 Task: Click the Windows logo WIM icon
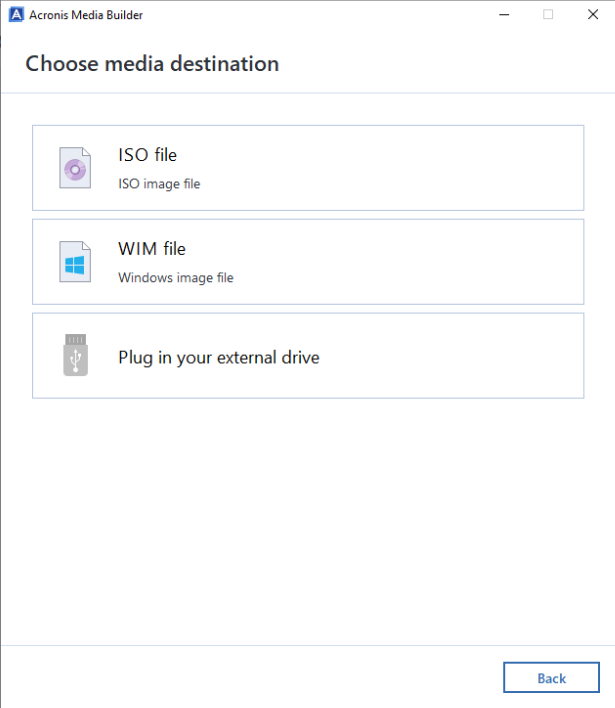tap(75, 262)
